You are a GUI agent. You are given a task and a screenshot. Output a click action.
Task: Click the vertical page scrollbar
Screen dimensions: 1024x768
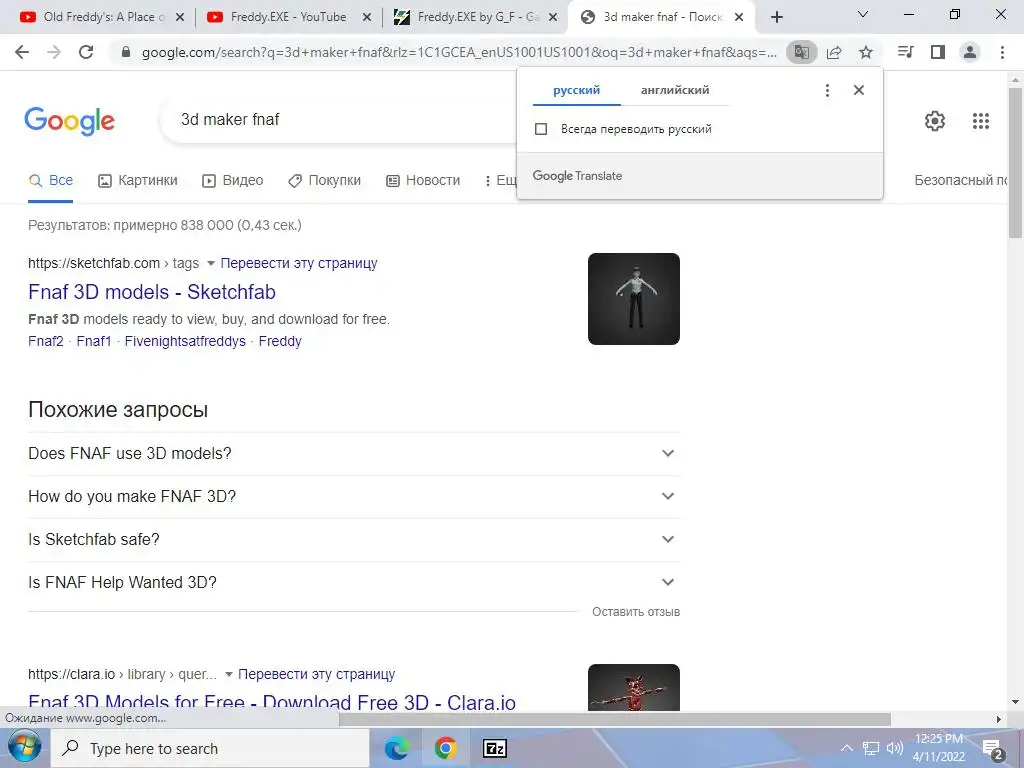coord(1016,163)
